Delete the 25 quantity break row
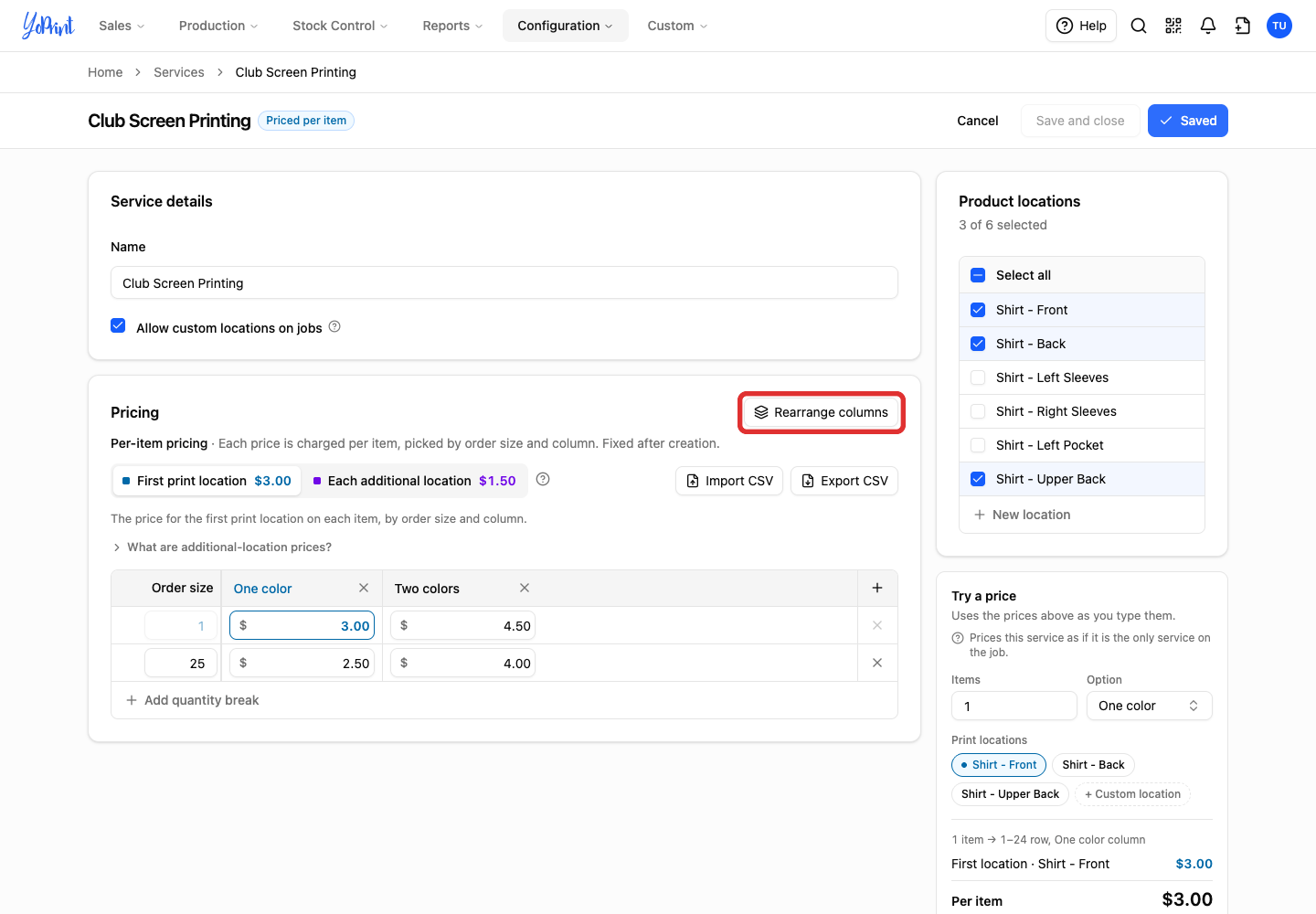The height and width of the screenshot is (914, 1316). coord(877,663)
